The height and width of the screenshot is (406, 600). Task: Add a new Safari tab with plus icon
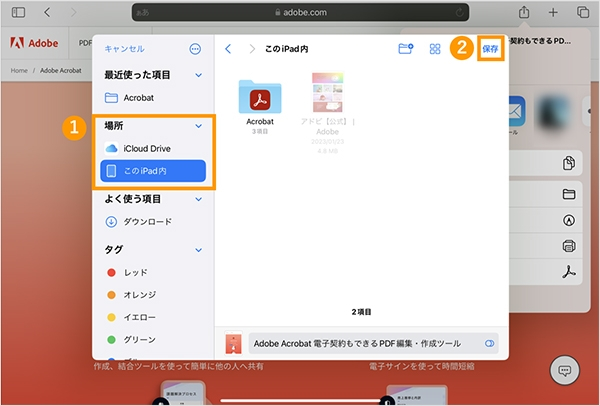point(553,12)
